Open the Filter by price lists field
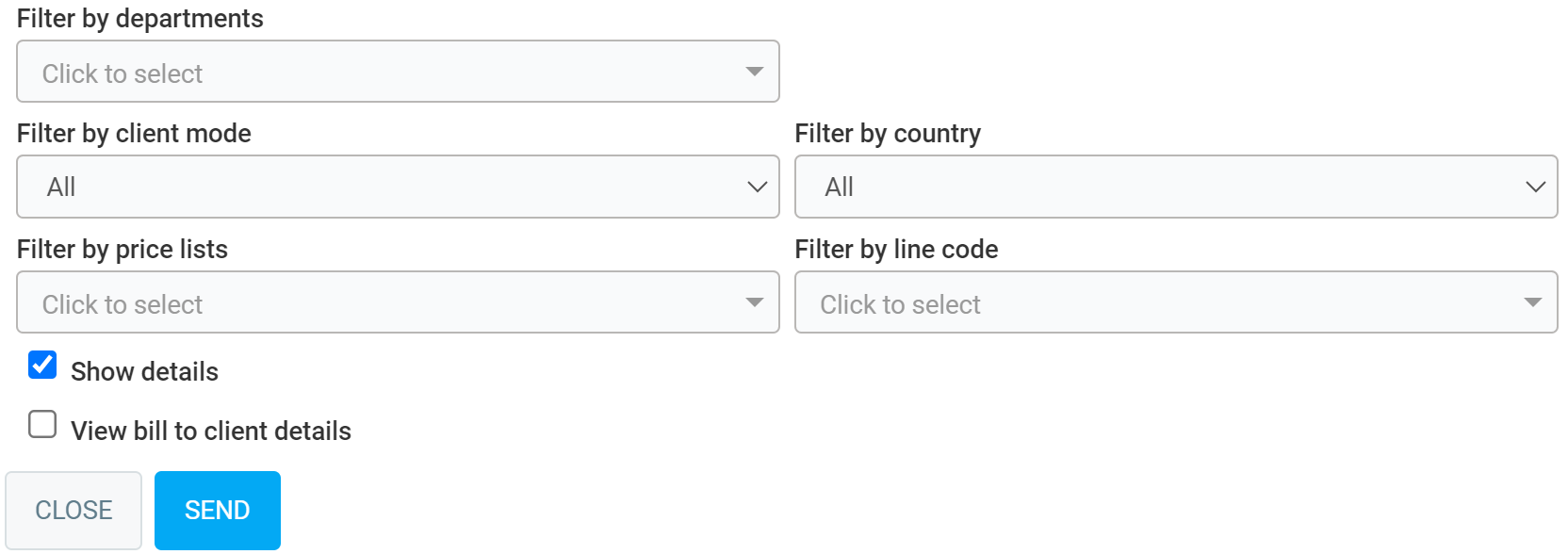The width and height of the screenshot is (1568, 554). (x=377, y=302)
